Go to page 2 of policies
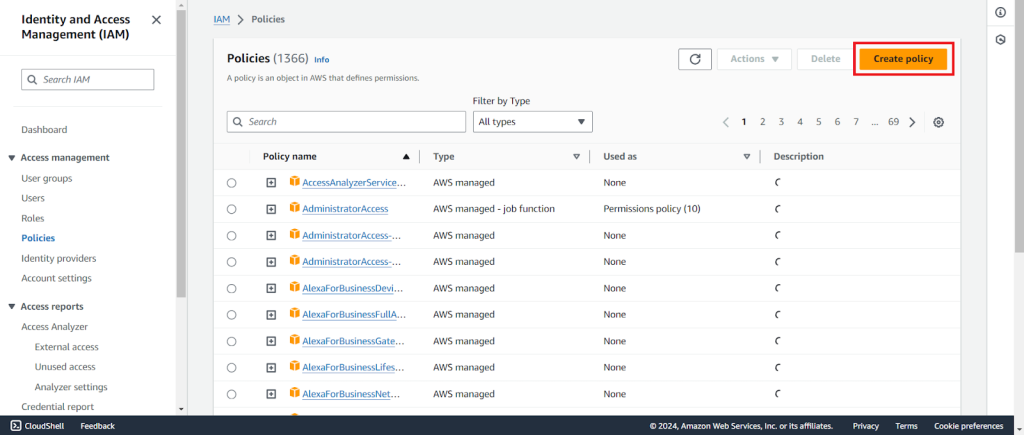The image size is (1024, 435). pos(762,122)
